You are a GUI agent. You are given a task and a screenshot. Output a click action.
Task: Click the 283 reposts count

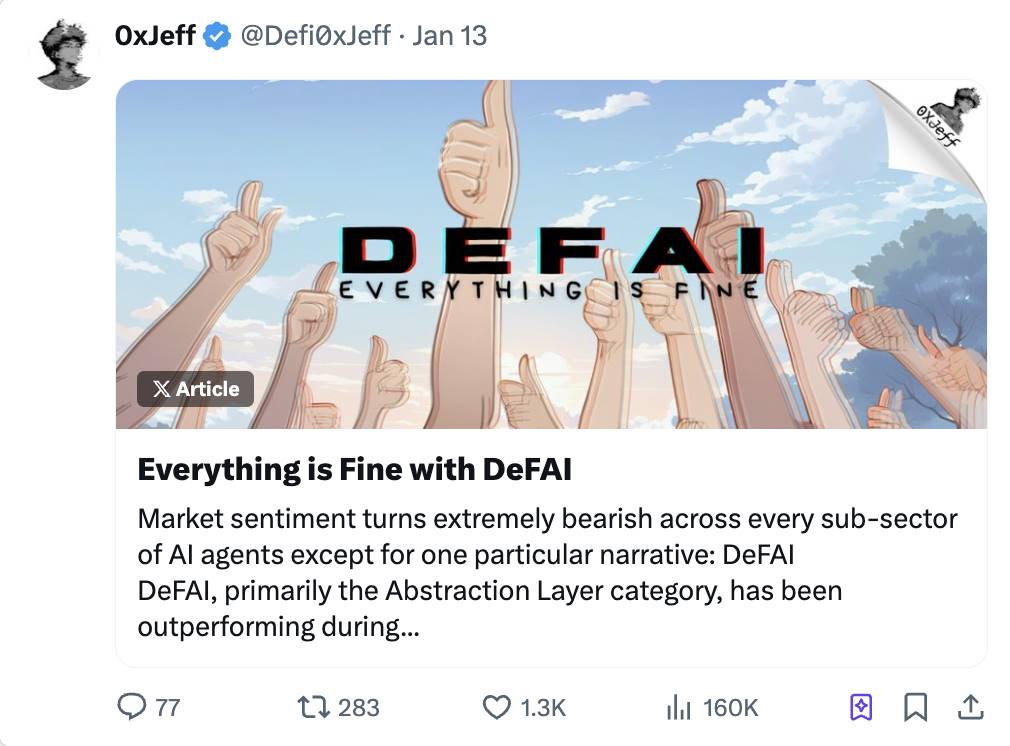coord(358,707)
